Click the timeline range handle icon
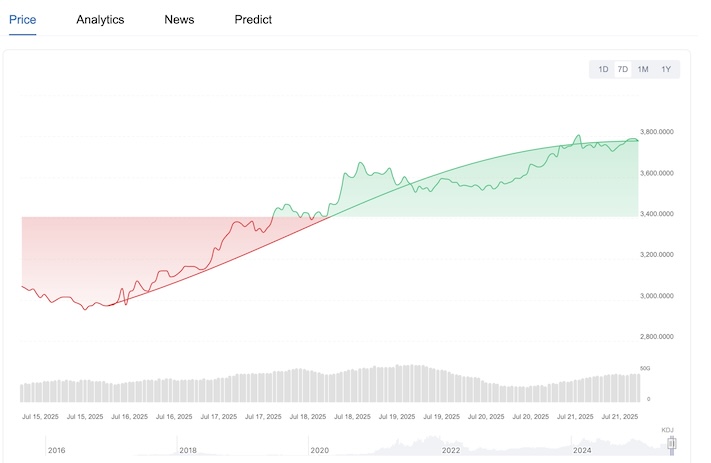The width and height of the screenshot is (711, 463). 672,441
